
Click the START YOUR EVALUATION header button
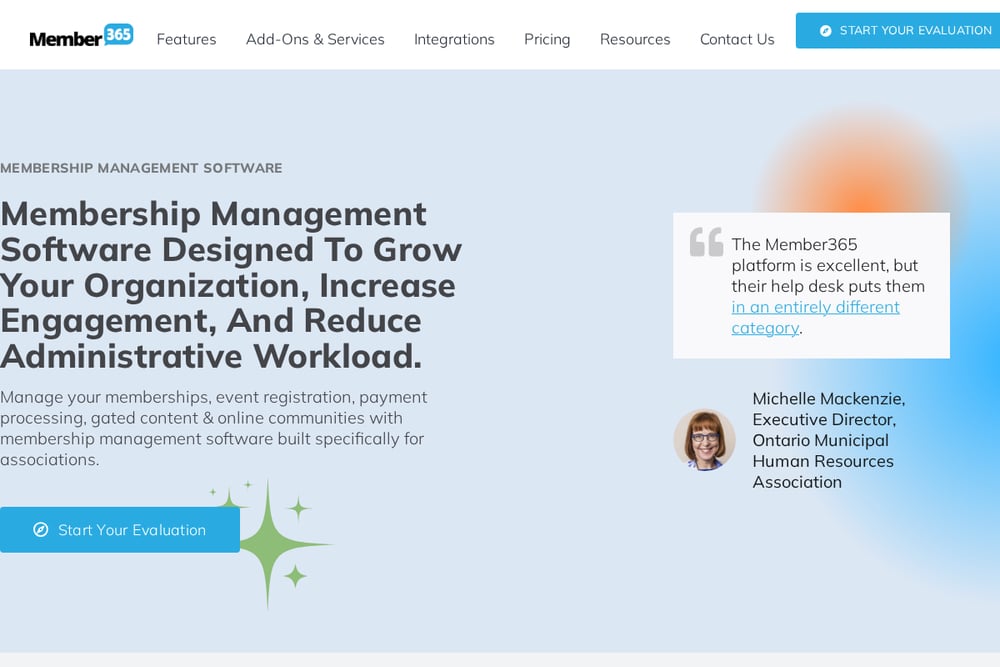tap(898, 31)
